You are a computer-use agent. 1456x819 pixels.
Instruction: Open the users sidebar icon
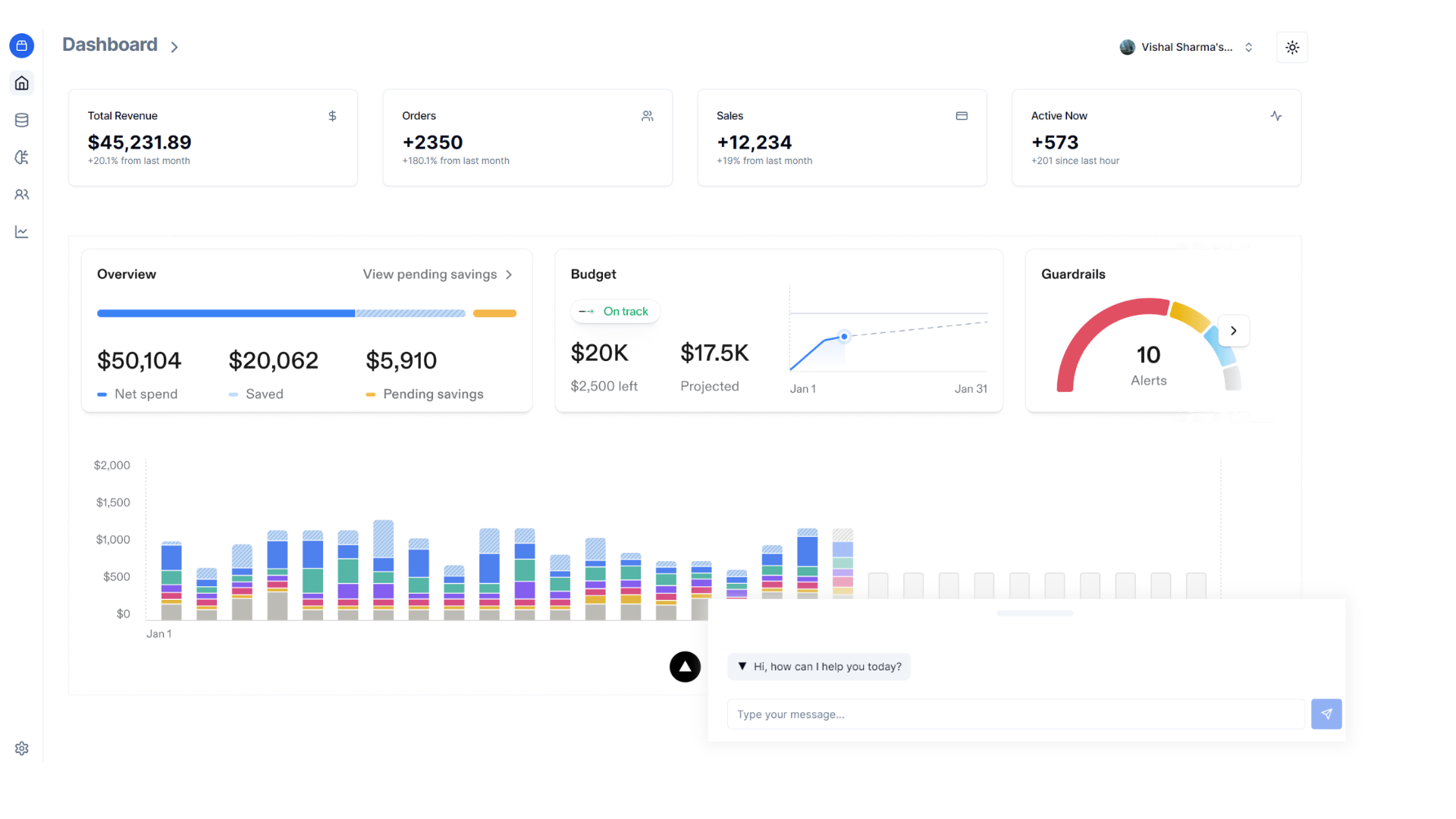tap(22, 194)
